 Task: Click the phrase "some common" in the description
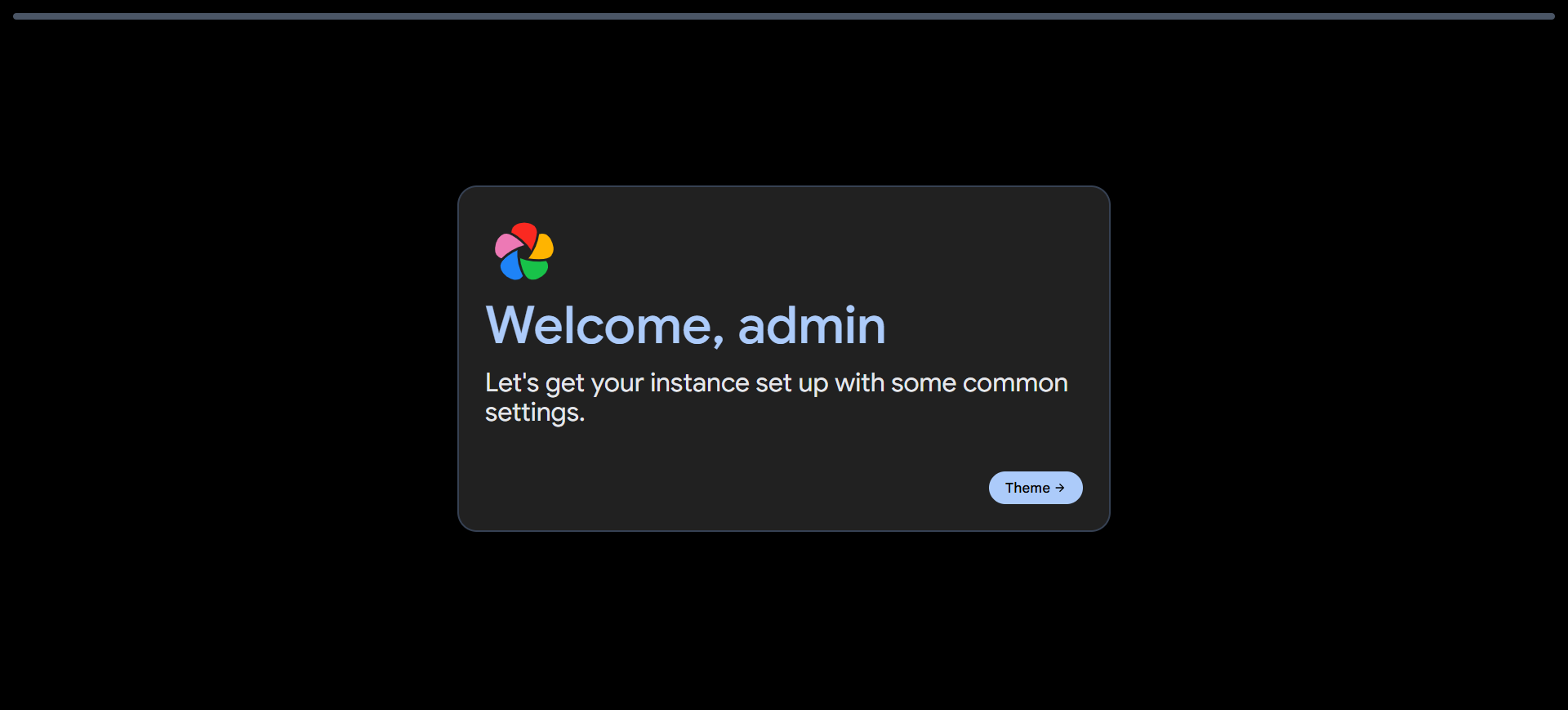(979, 383)
